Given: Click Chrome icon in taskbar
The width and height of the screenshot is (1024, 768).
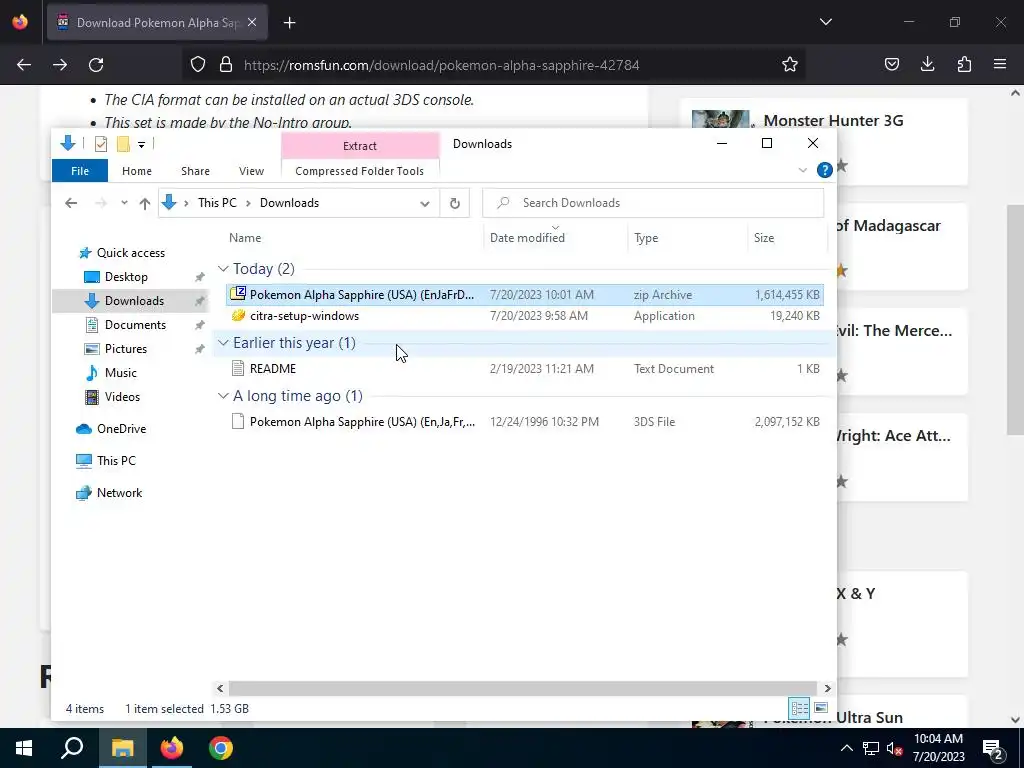Looking at the screenshot, I should coord(221,748).
